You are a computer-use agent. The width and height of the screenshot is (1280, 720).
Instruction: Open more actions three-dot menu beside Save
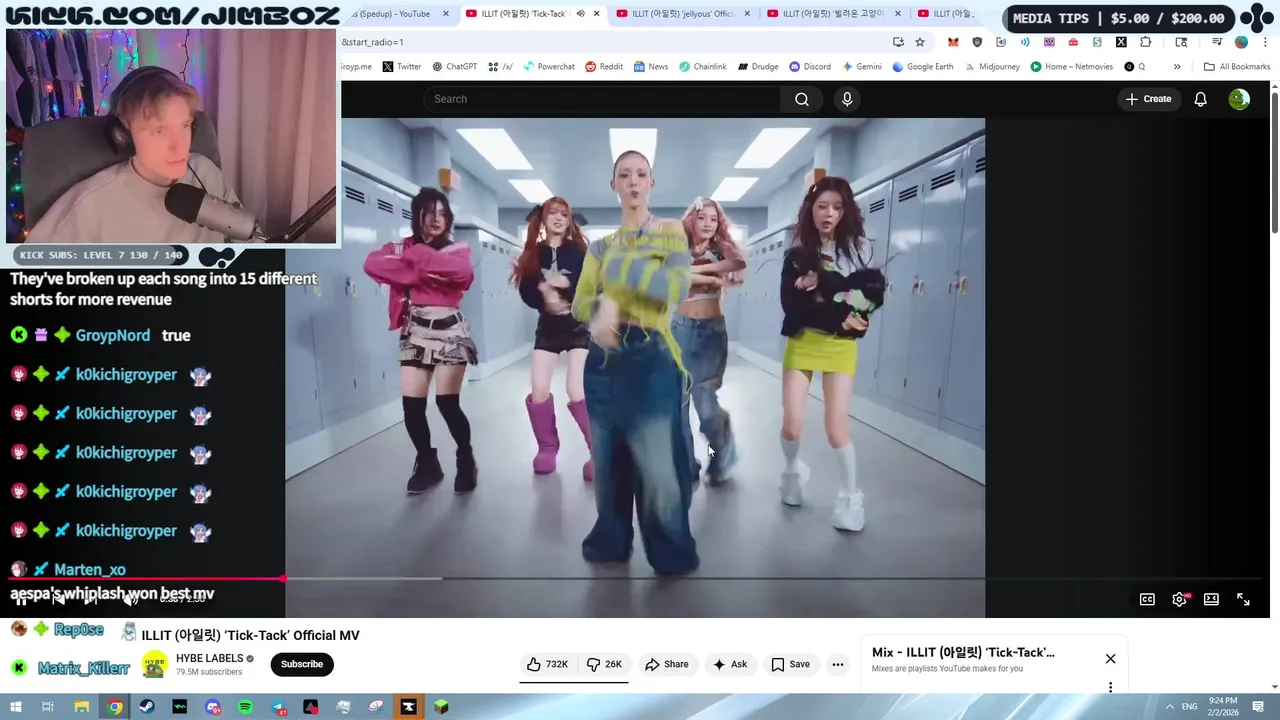[x=838, y=664]
